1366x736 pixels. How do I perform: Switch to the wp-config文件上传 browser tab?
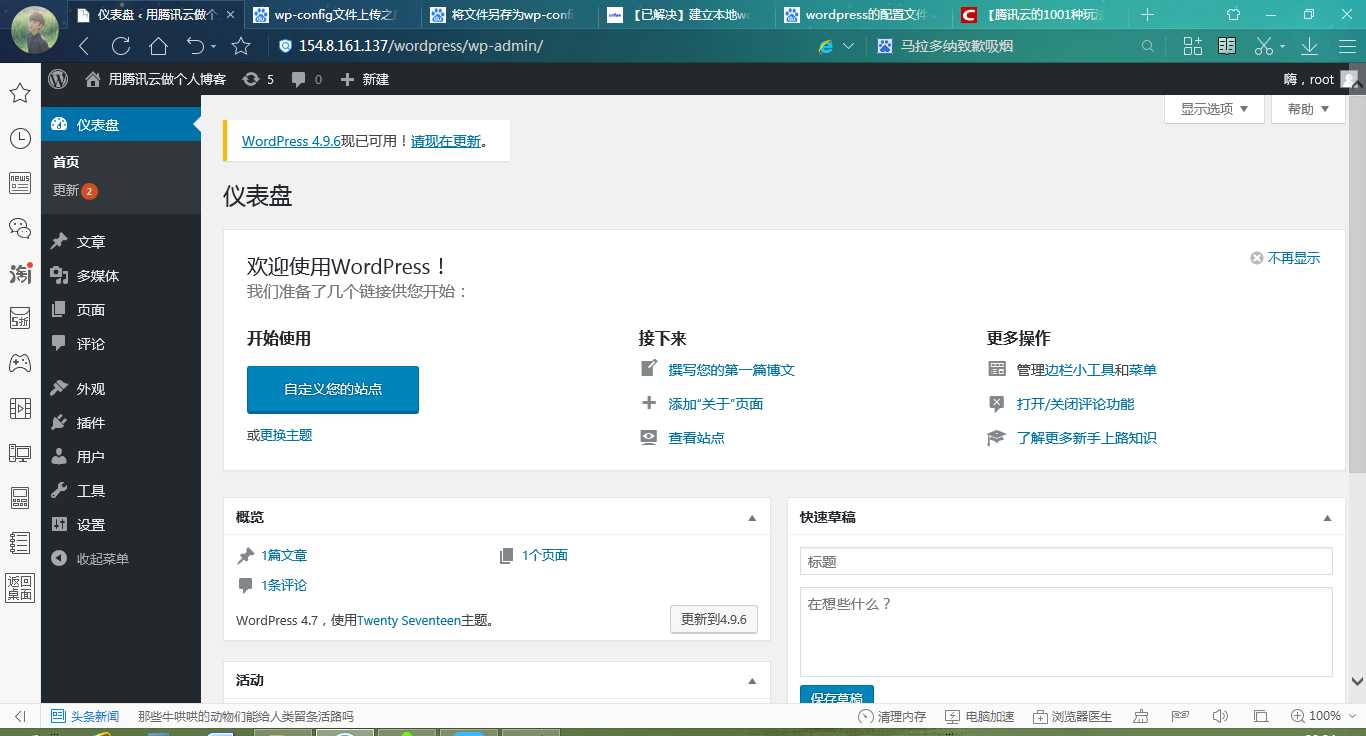pos(333,15)
